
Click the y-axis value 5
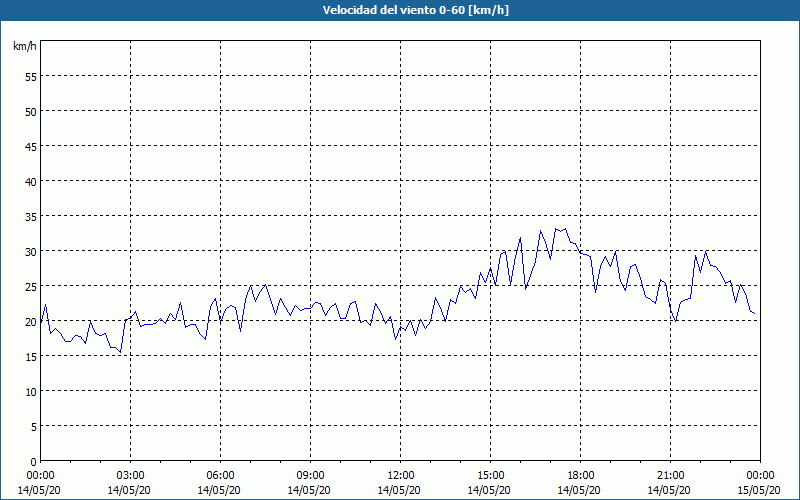[x=33, y=427]
